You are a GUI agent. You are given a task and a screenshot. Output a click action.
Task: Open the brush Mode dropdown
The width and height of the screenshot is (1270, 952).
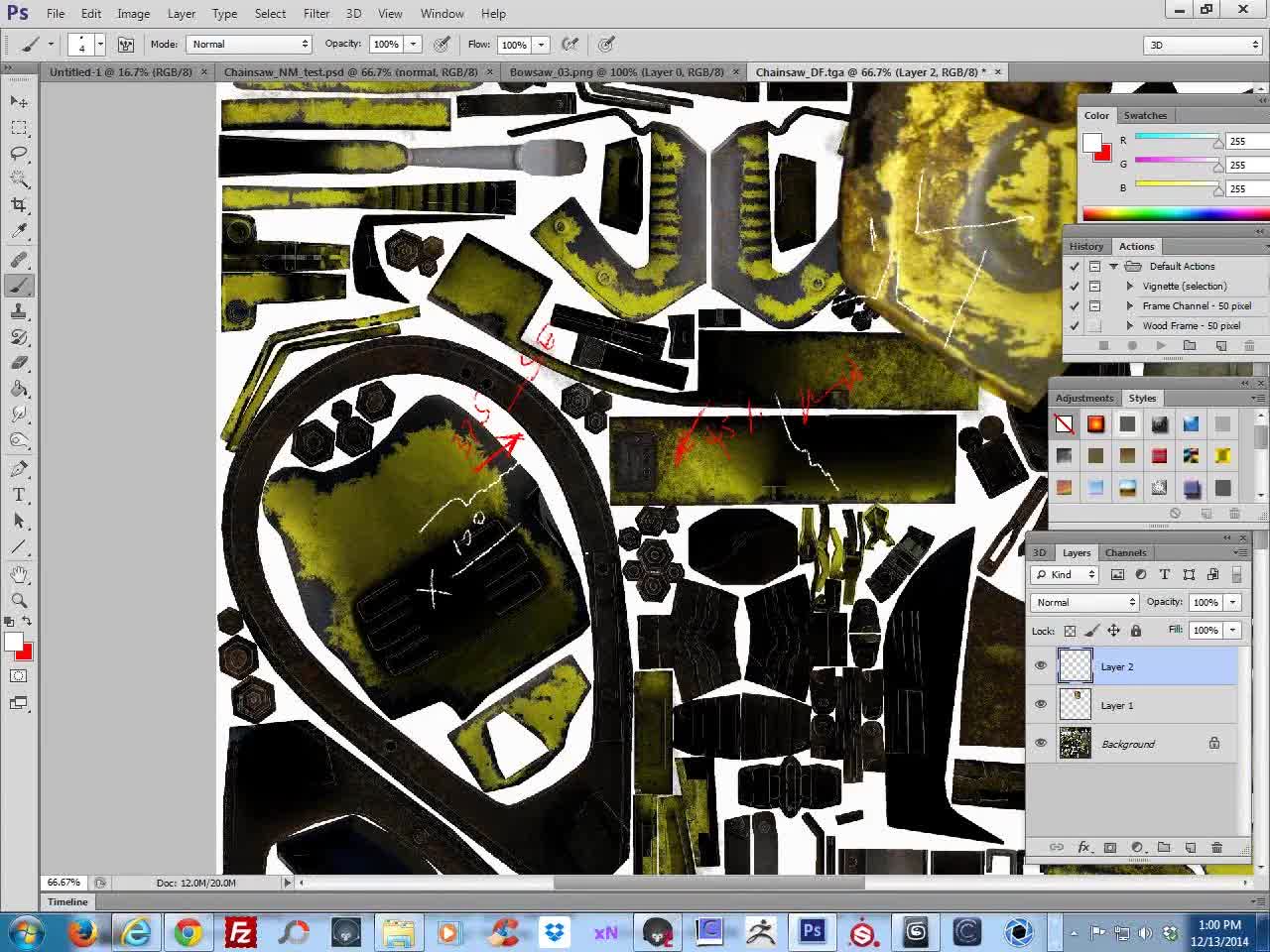coord(249,45)
